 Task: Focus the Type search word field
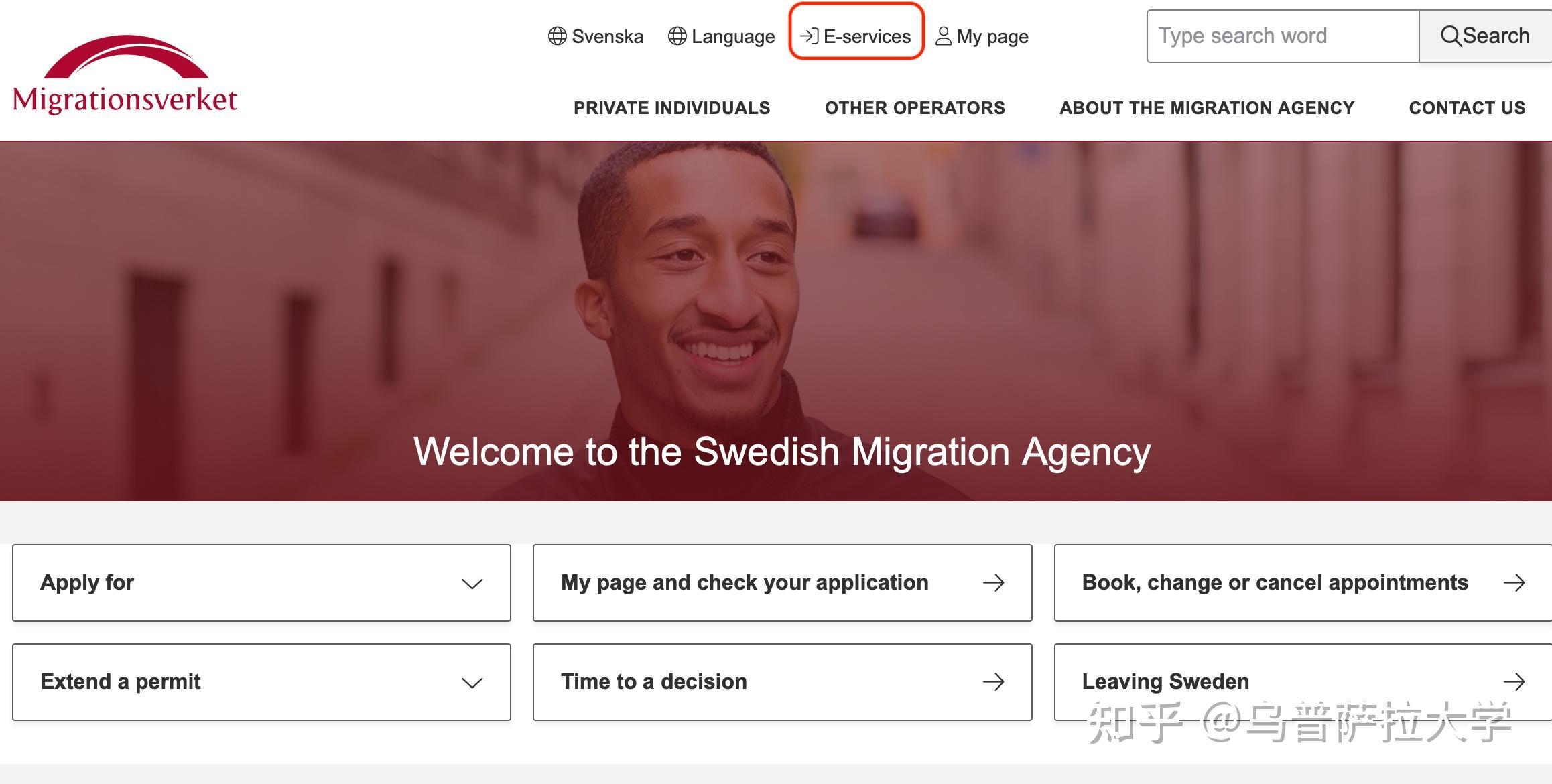pos(1283,36)
